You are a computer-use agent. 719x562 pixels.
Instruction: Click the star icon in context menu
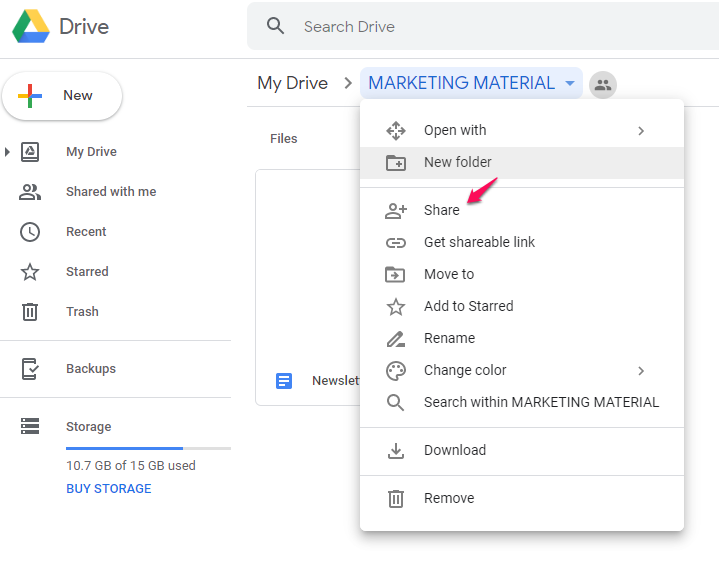396,307
